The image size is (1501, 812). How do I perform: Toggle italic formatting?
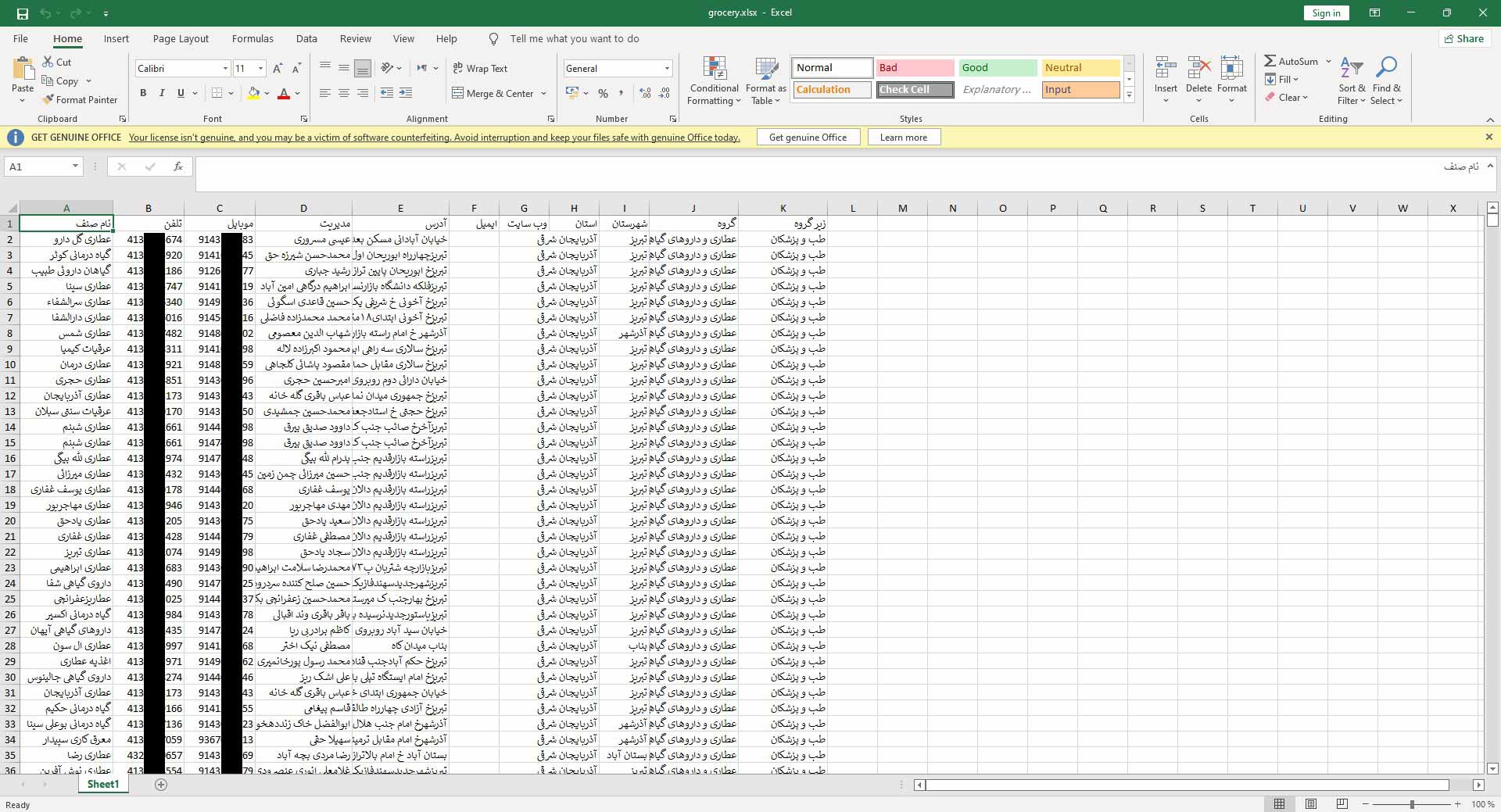point(162,93)
